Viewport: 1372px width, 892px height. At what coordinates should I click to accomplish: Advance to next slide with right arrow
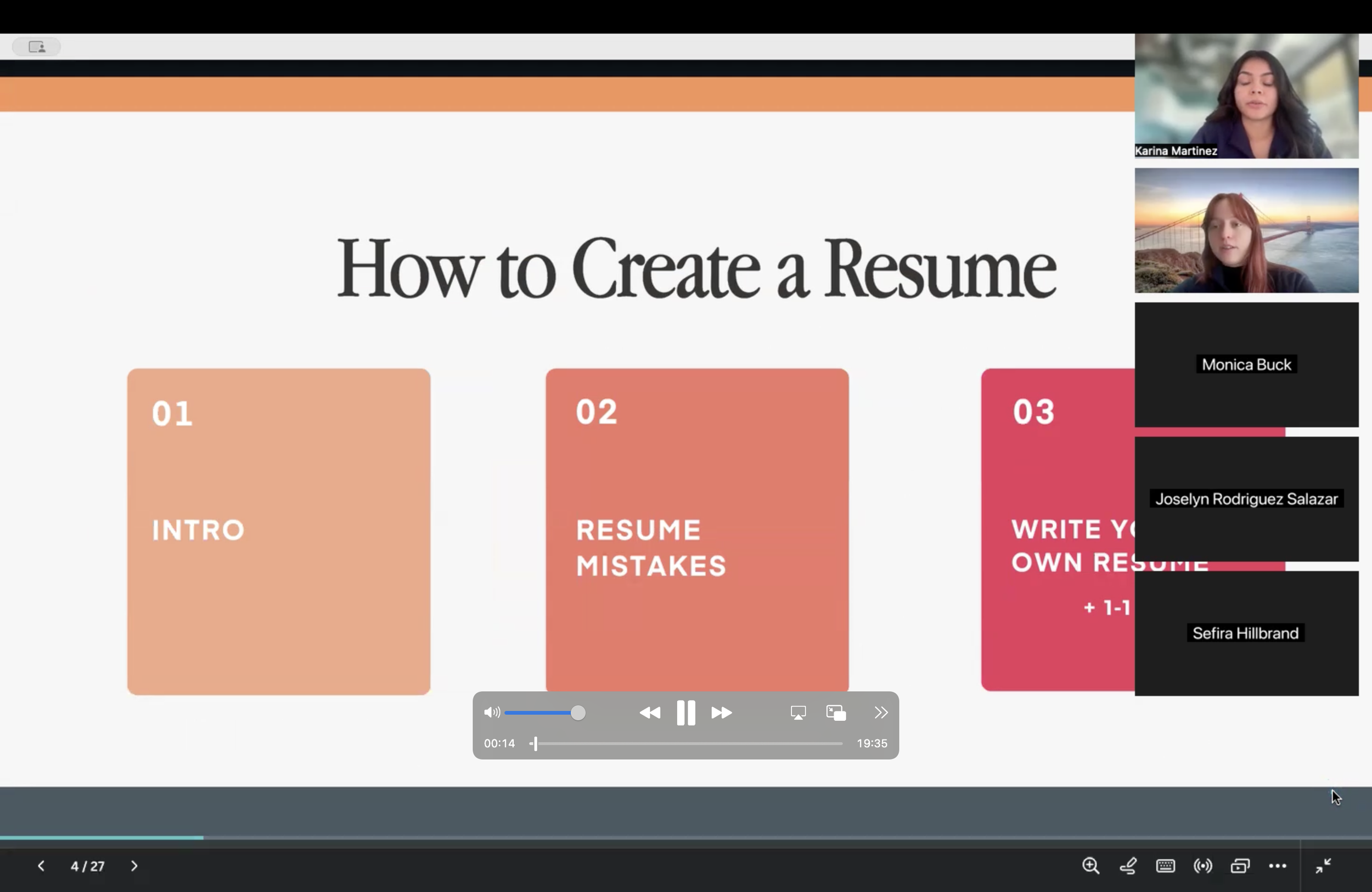click(x=134, y=866)
